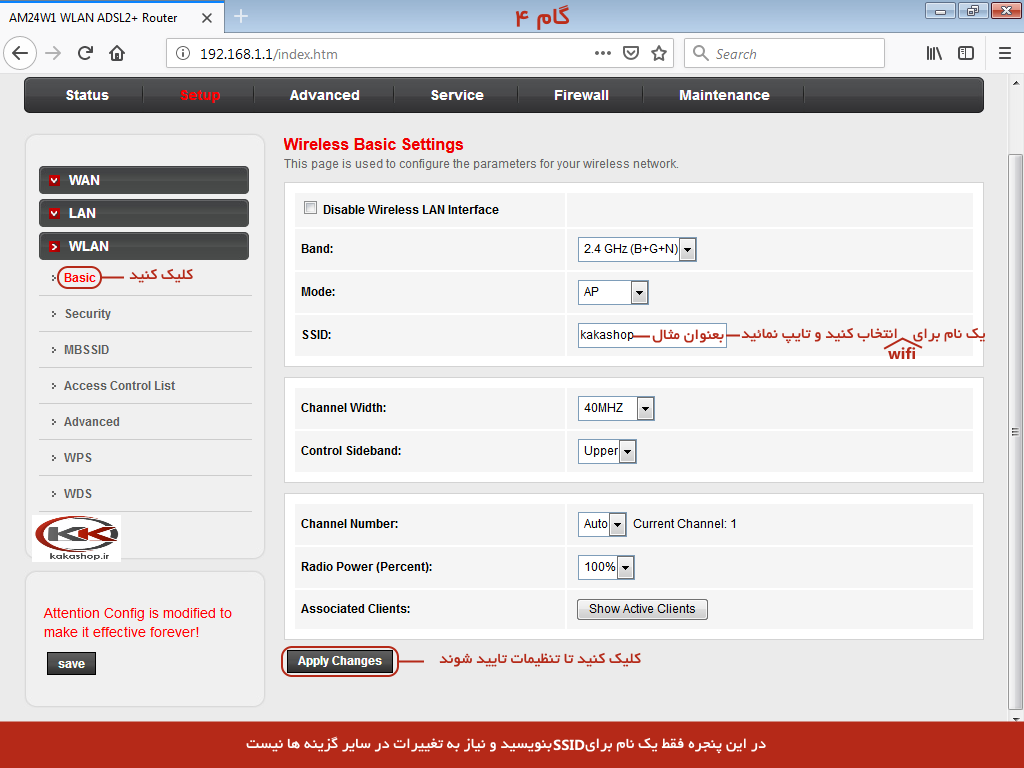Click scrollbar up arrow
Viewport: 1024px width, 768px height.
click(x=1016, y=84)
